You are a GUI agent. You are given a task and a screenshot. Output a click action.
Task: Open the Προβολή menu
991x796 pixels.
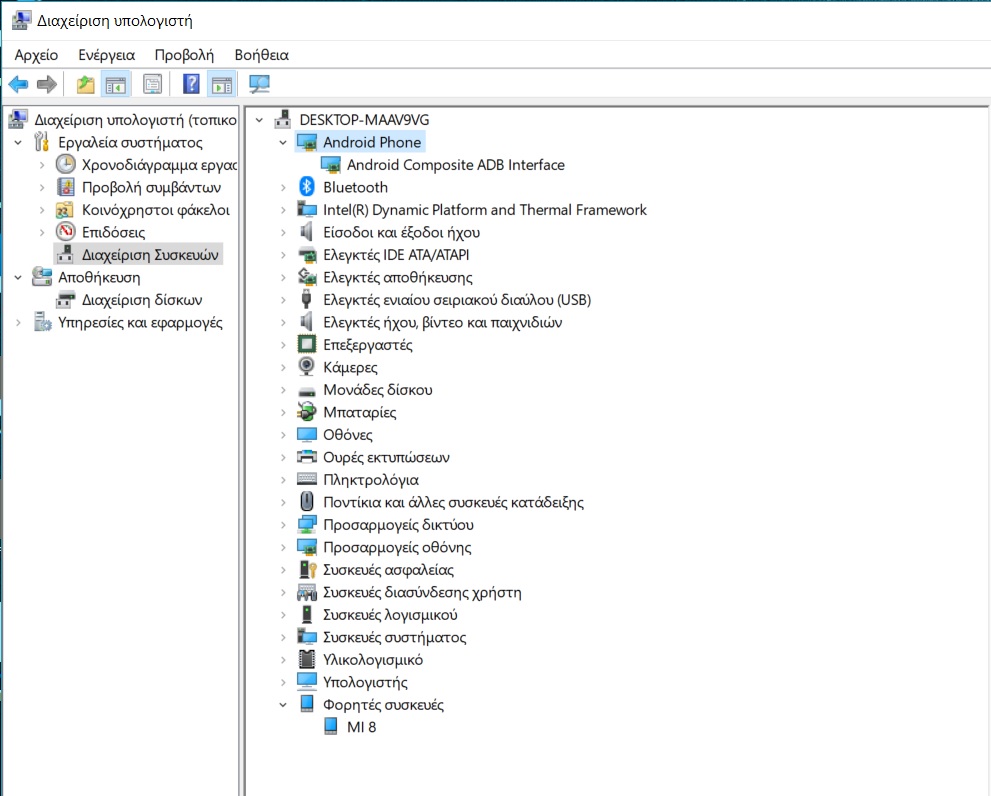click(x=184, y=55)
